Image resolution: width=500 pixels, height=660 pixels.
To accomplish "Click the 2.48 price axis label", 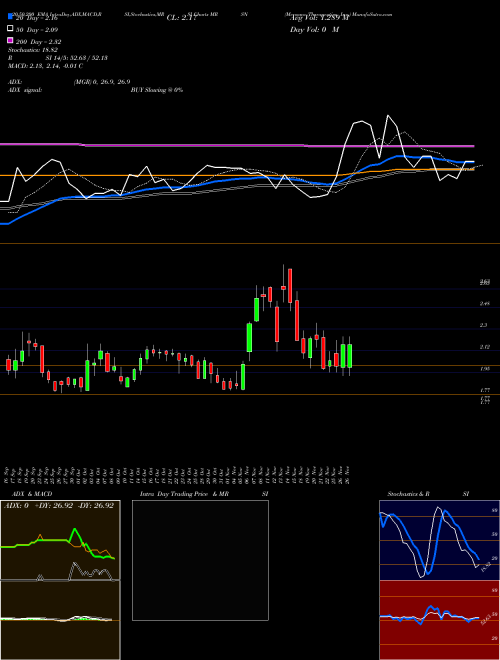I will [484, 303].
